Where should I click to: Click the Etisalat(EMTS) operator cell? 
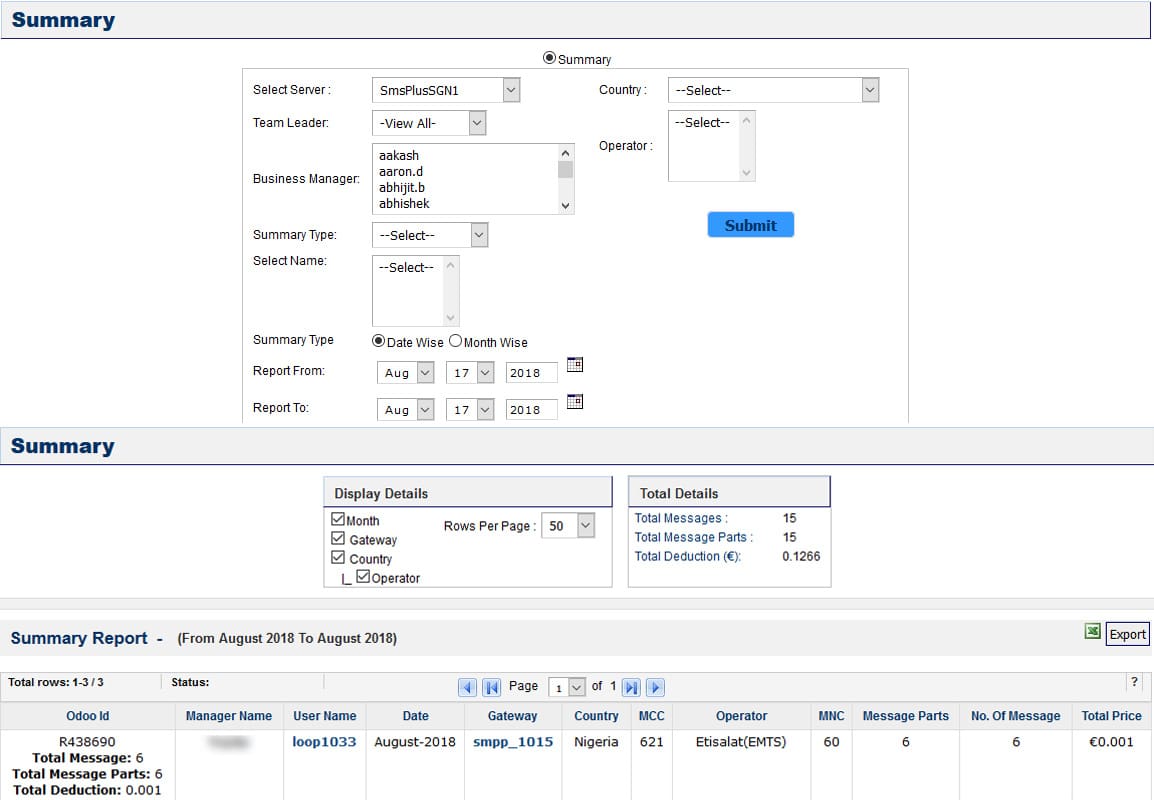pyautogui.click(x=741, y=742)
